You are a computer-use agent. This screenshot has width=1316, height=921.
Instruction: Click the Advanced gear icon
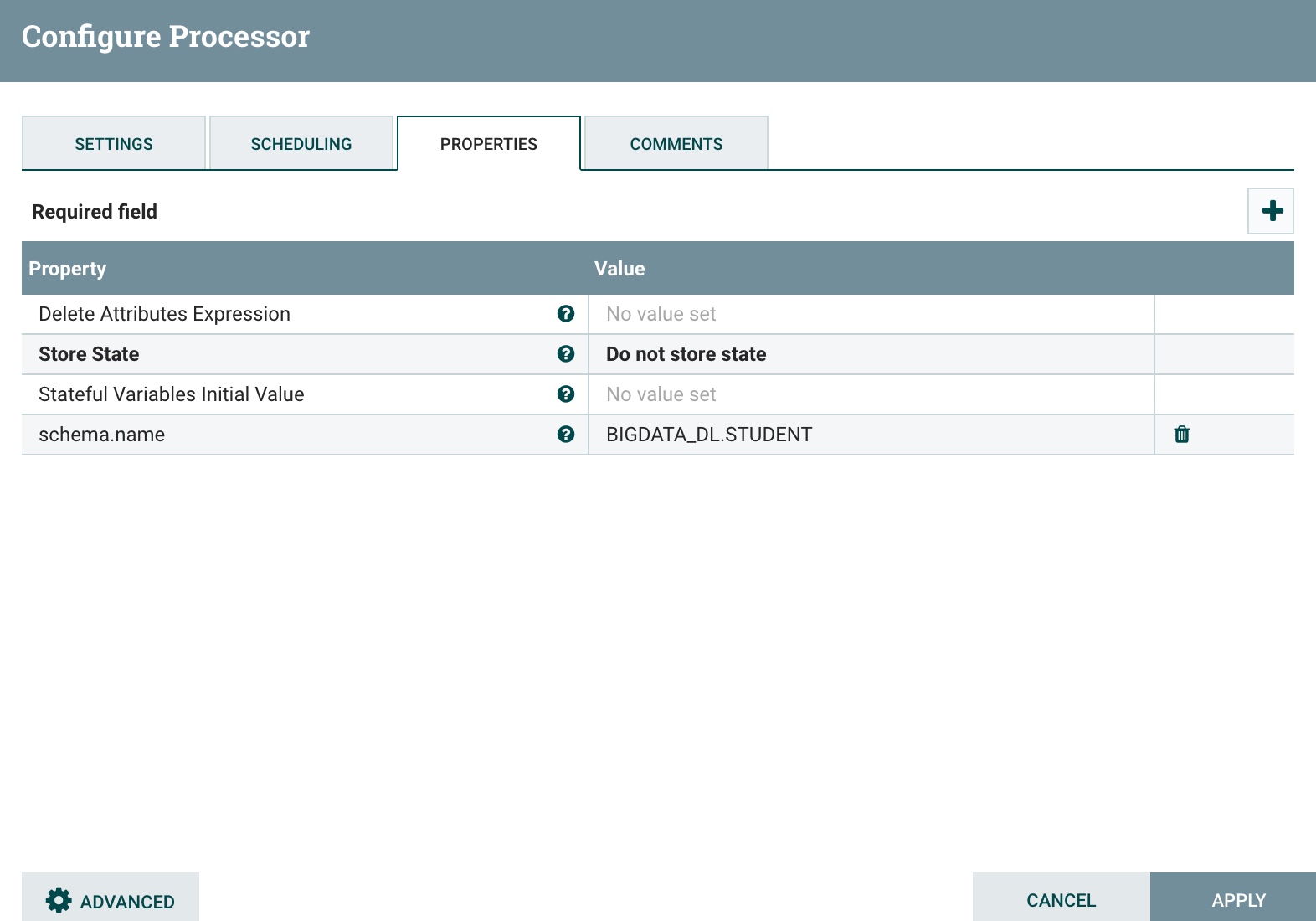point(59,900)
